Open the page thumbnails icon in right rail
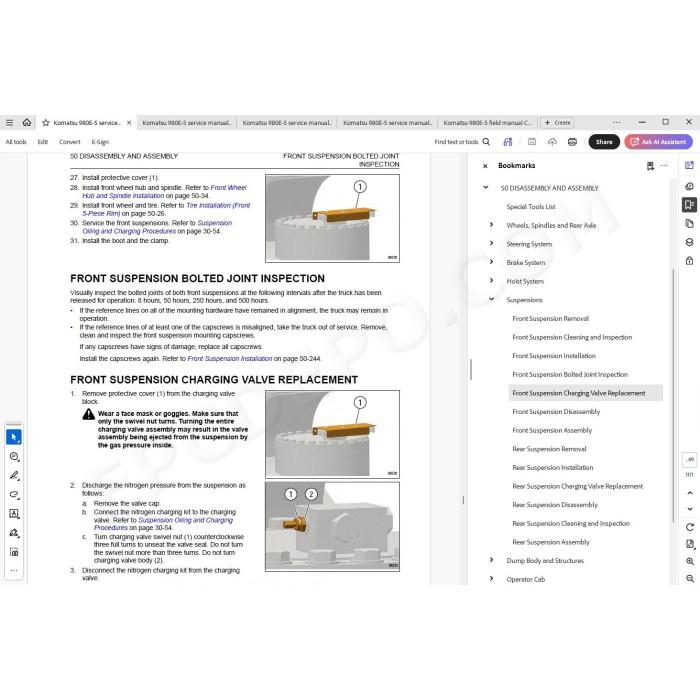The height and width of the screenshot is (700, 700). (x=689, y=223)
